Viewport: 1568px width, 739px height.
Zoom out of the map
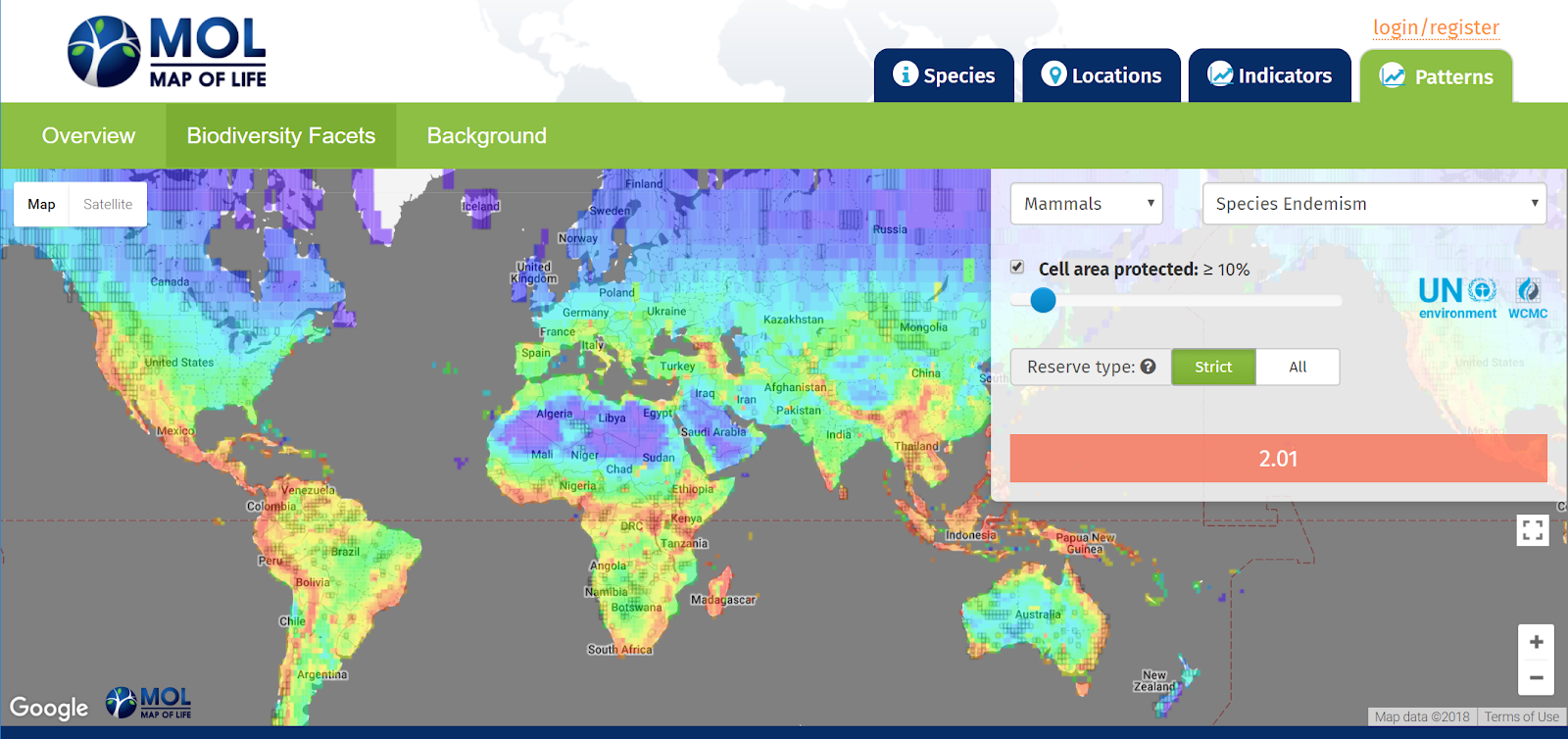[x=1536, y=677]
